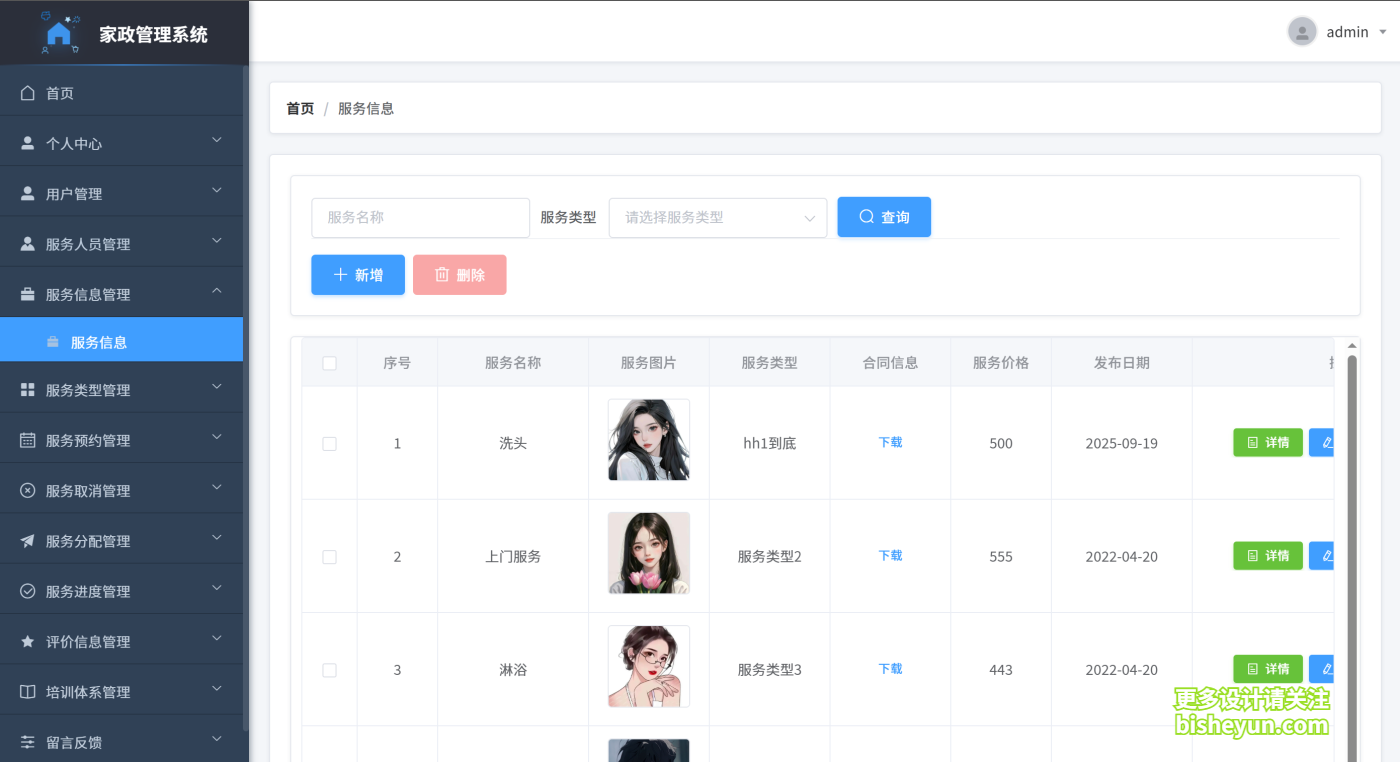Viewport: 1400px width, 762px height.
Task: Select the 个人中心 person icon
Action: point(27,141)
